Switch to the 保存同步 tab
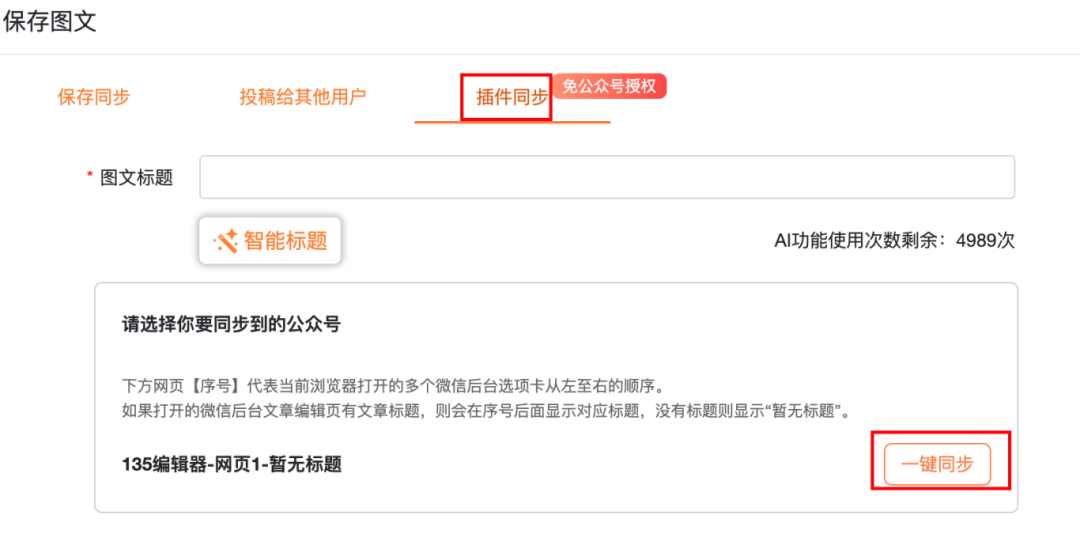This screenshot has width=1080, height=534. point(94,97)
